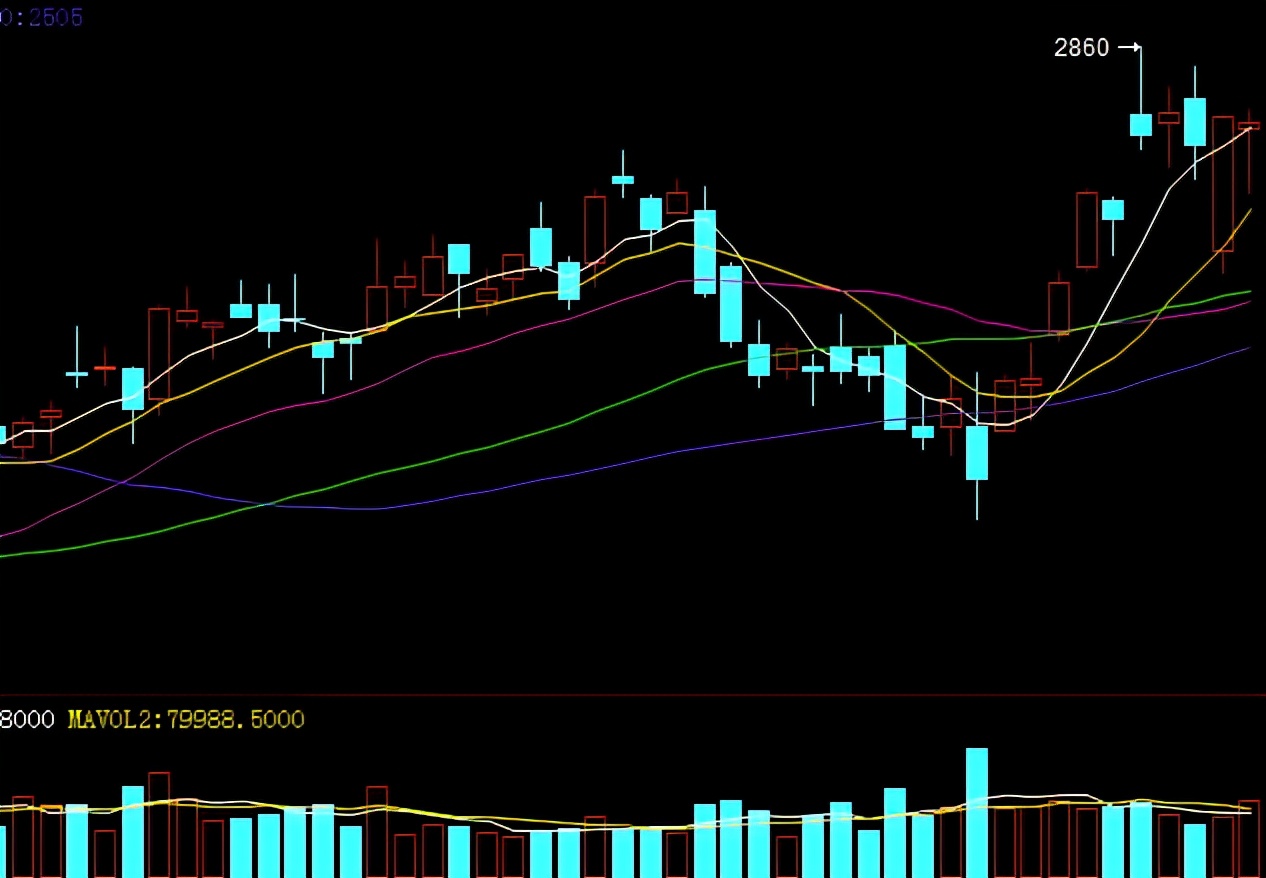This screenshot has height=878, width=1266.
Task: Select the large hollow red candlestick at far right
Action: (x=1222, y=184)
